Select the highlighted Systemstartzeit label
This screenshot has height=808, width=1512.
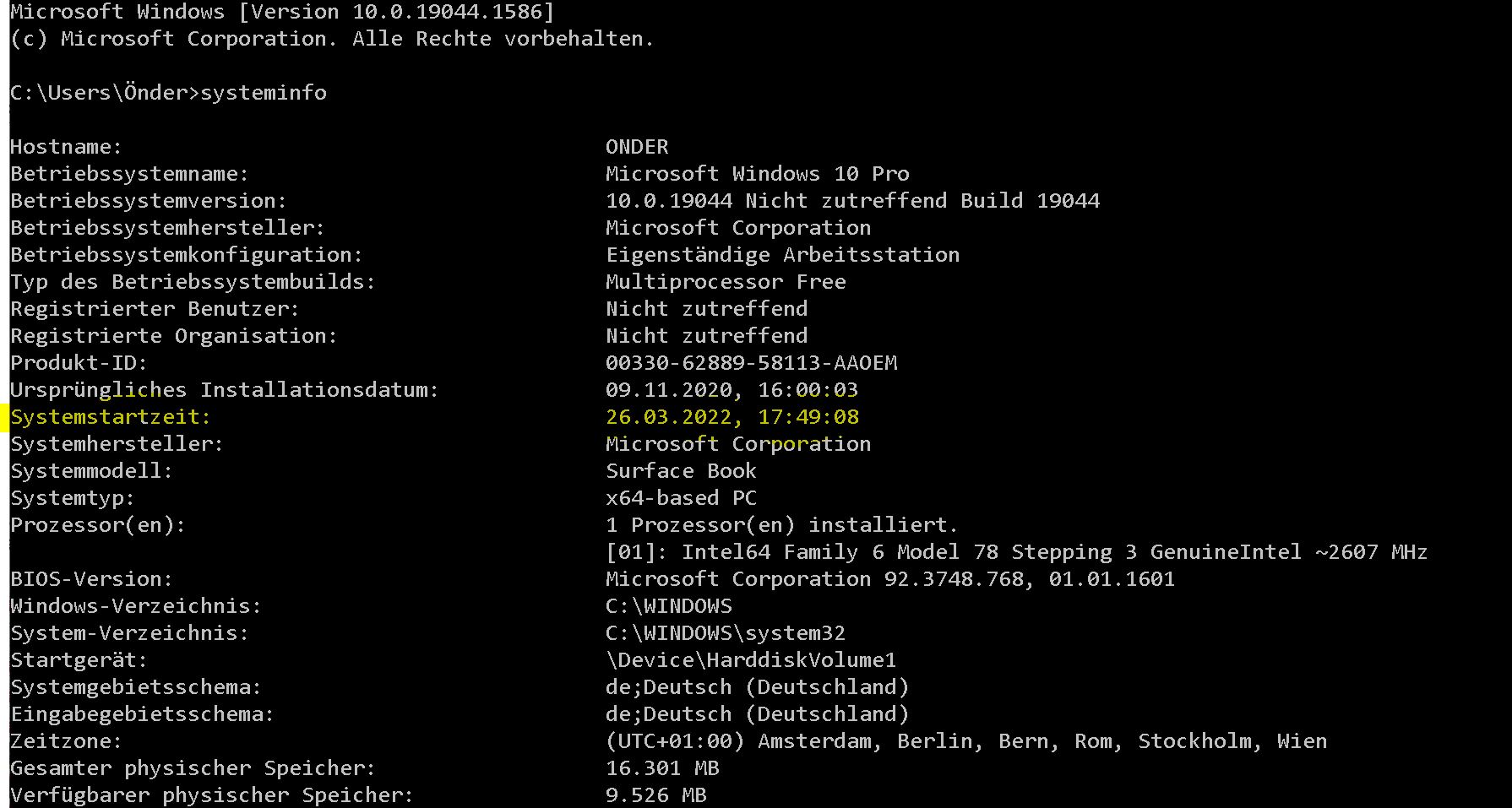point(111,417)
